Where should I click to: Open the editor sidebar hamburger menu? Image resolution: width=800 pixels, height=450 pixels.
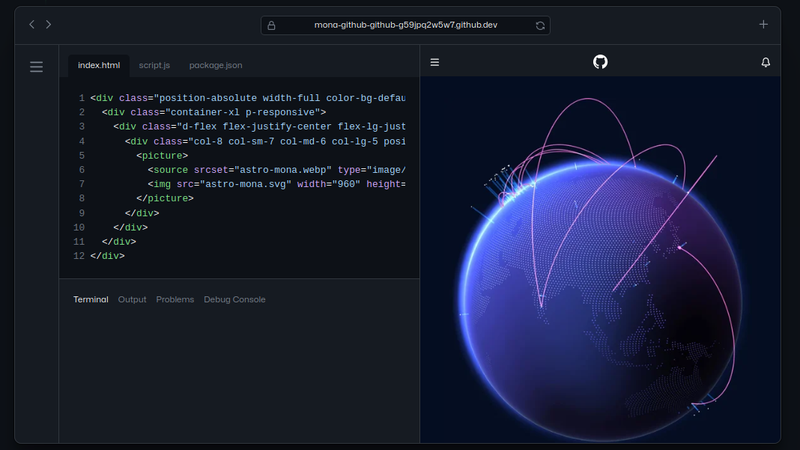(36, 67)
